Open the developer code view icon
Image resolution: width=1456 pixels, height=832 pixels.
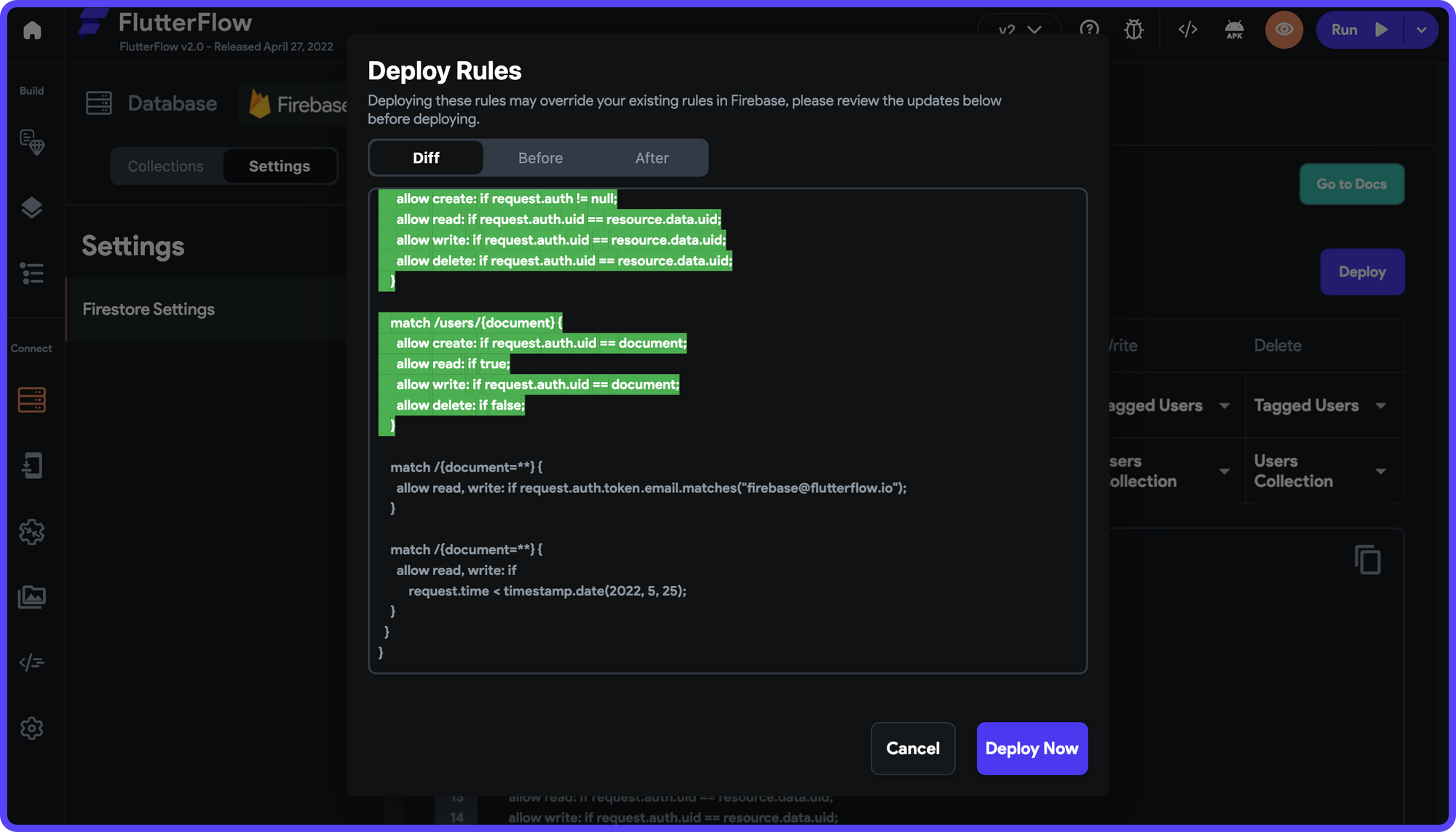pos(1187,30)
